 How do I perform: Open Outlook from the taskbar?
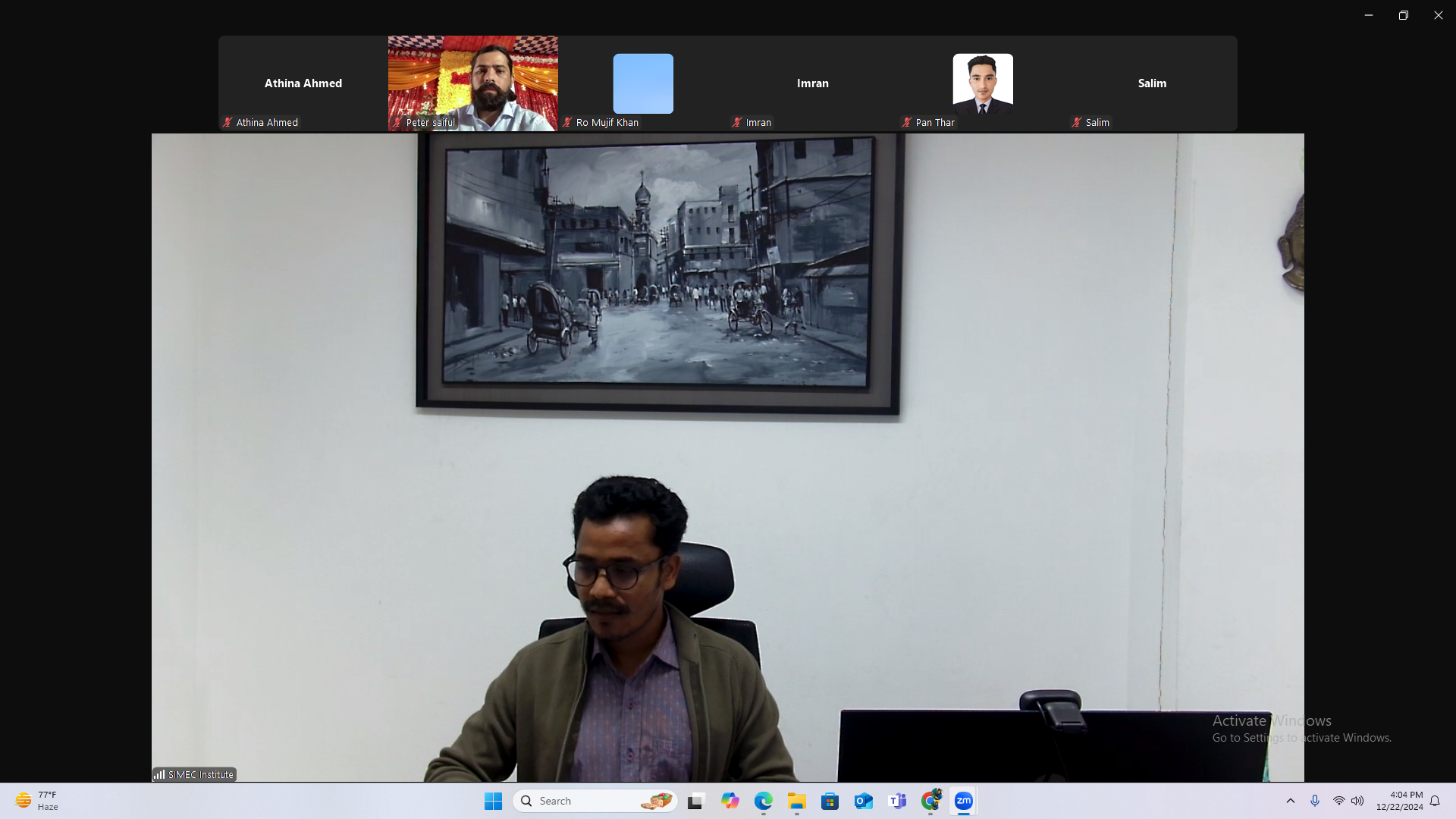[863, 801]
